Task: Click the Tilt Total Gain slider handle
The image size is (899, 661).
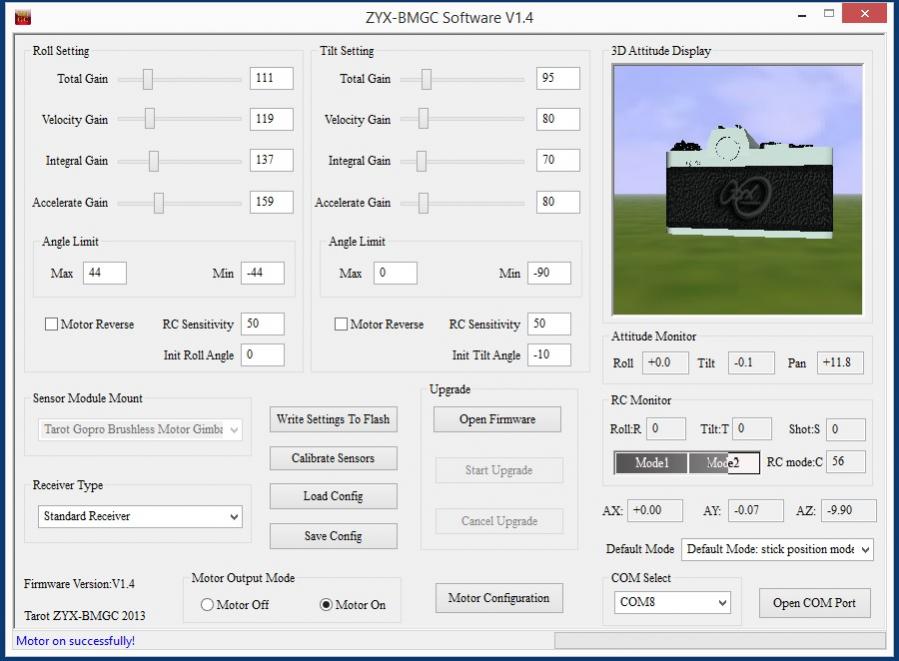Action: 427,79
